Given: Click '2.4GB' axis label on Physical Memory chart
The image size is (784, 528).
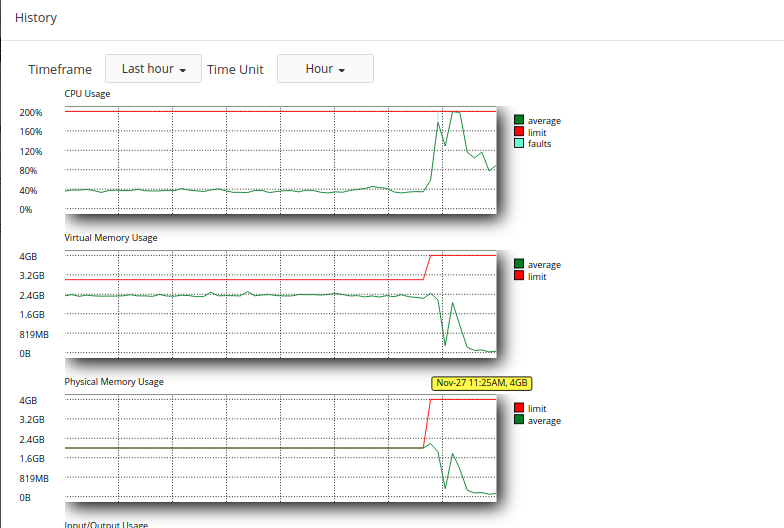Looking at the screenshot, I should tap(32, 440).
